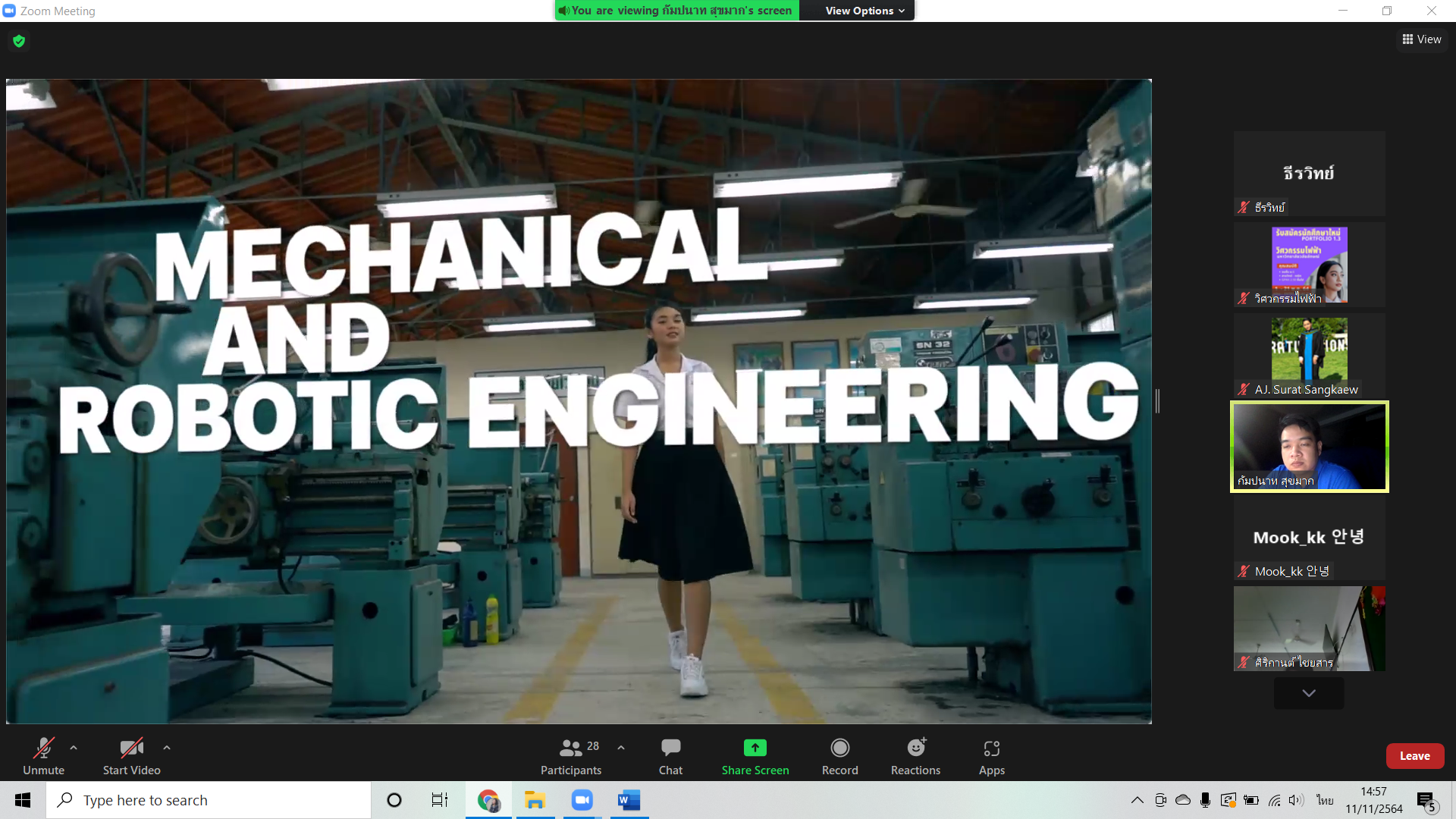Viewport: 1456px width, 819px height.
Task: Click the green Share Screen icon
Action: coord(755,748)
